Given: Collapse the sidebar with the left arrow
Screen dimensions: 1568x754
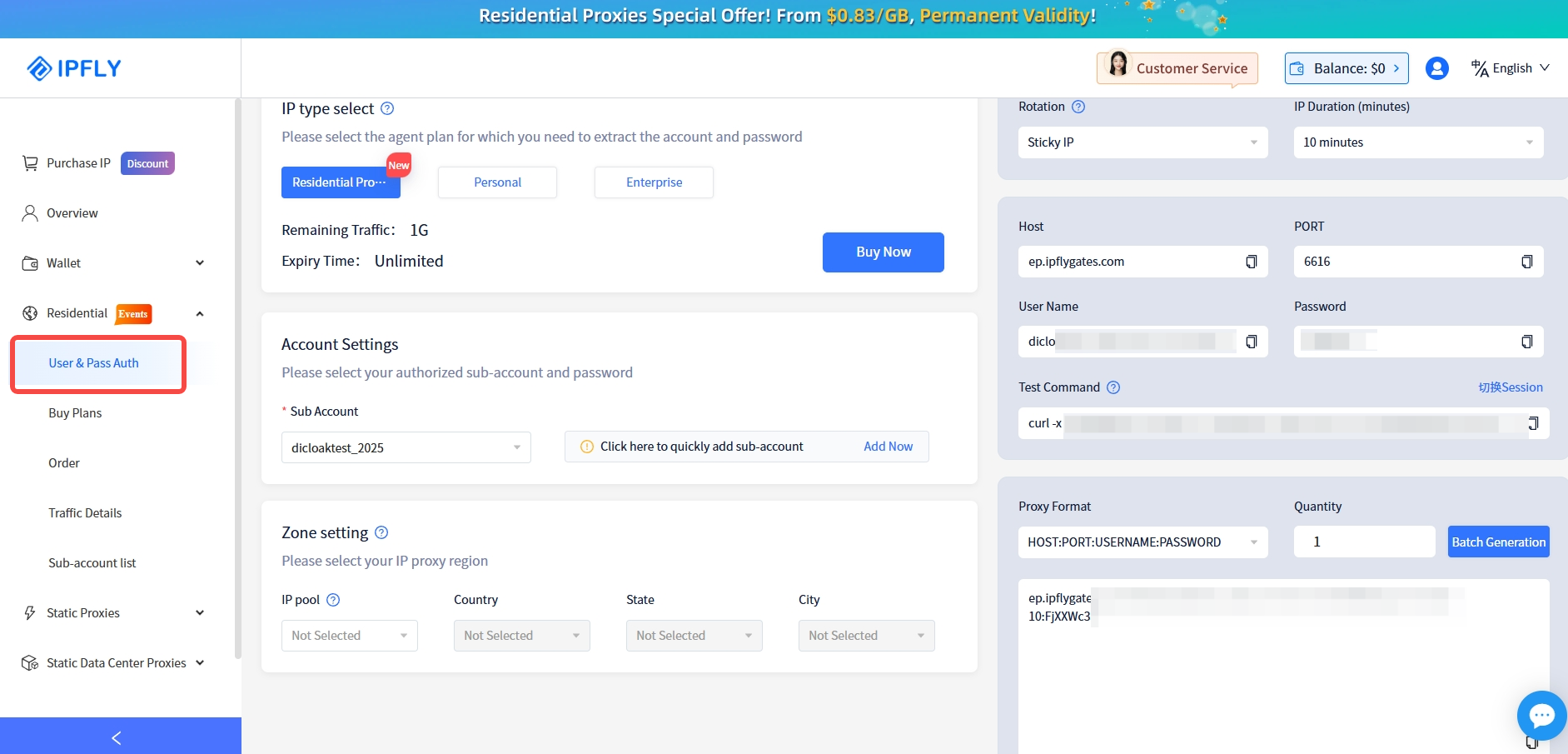Looking at the screenshot, I should (117, 737).
